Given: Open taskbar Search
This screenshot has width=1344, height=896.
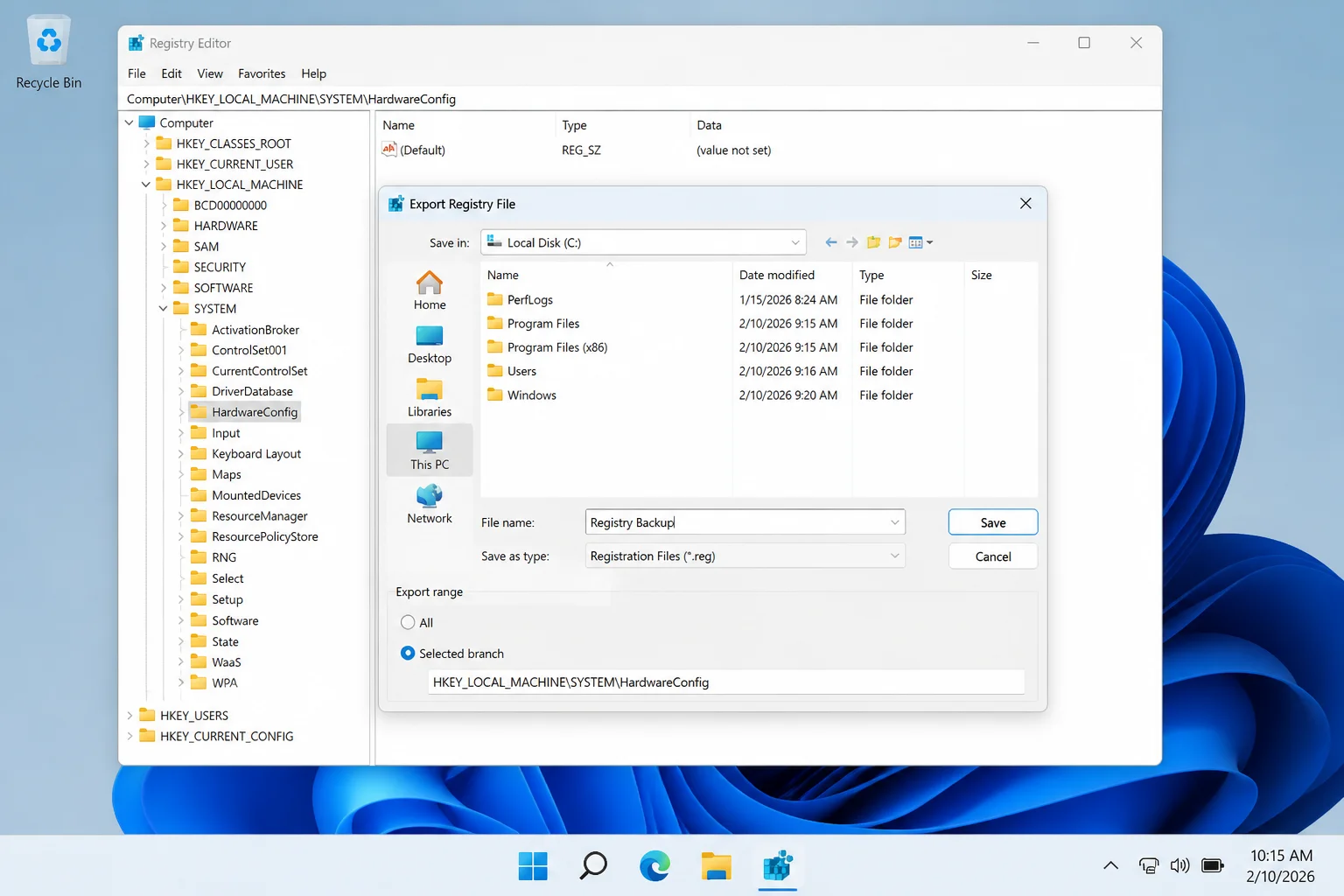Looking at the screenshot, I should 594,866.
